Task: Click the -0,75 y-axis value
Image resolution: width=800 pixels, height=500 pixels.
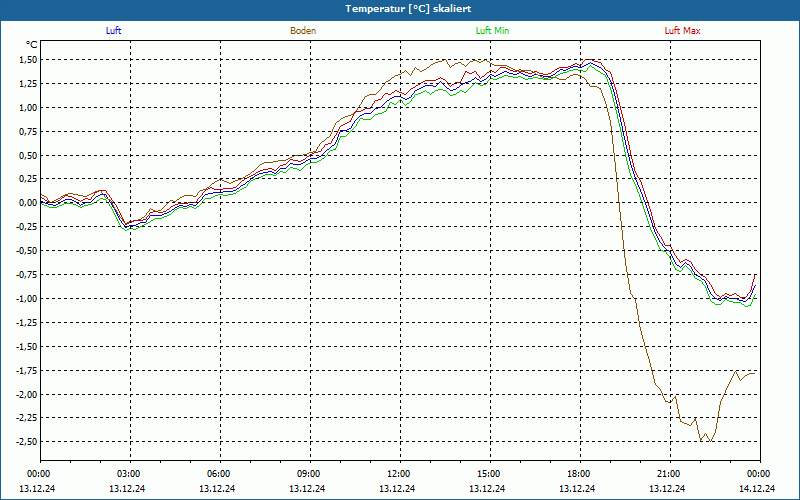Action: point(27,275)
